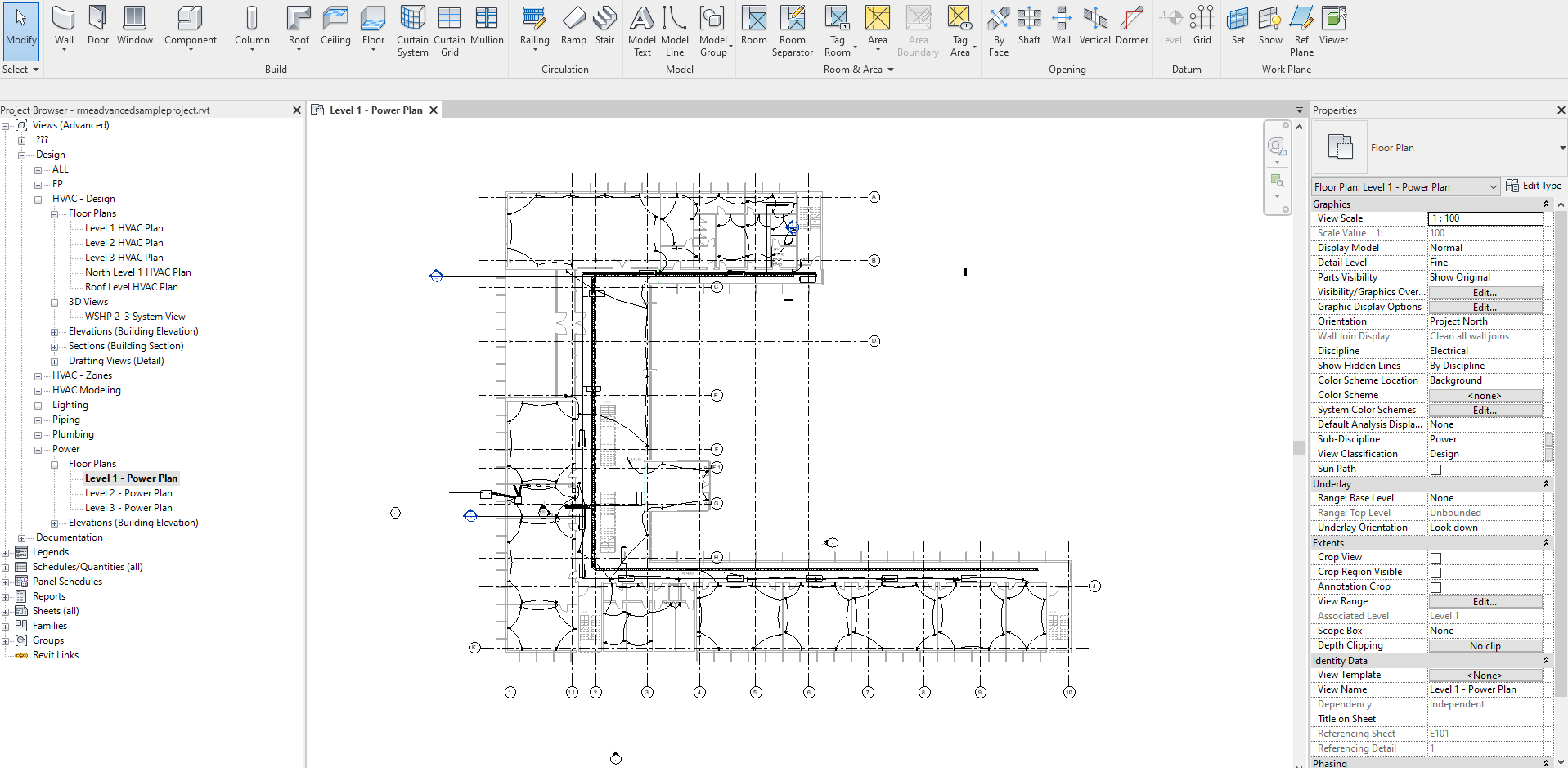Toggle the Crop View checkbox
The height and width of the screenshot is (768, 1568).
point(1435,558)
